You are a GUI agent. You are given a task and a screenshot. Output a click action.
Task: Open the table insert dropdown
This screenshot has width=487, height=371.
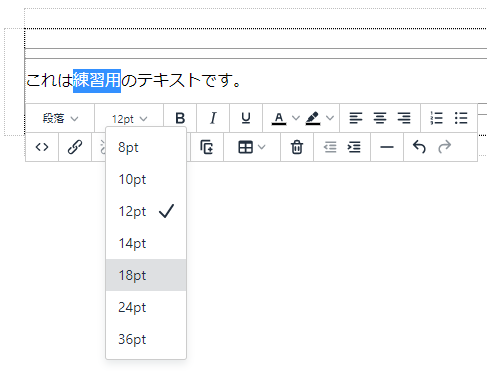click(x=252, y=147)
